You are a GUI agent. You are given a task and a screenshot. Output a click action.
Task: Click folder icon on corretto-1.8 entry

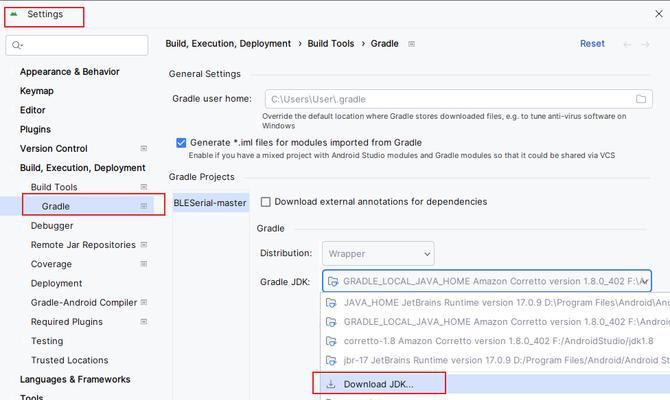tap(332, 341)
